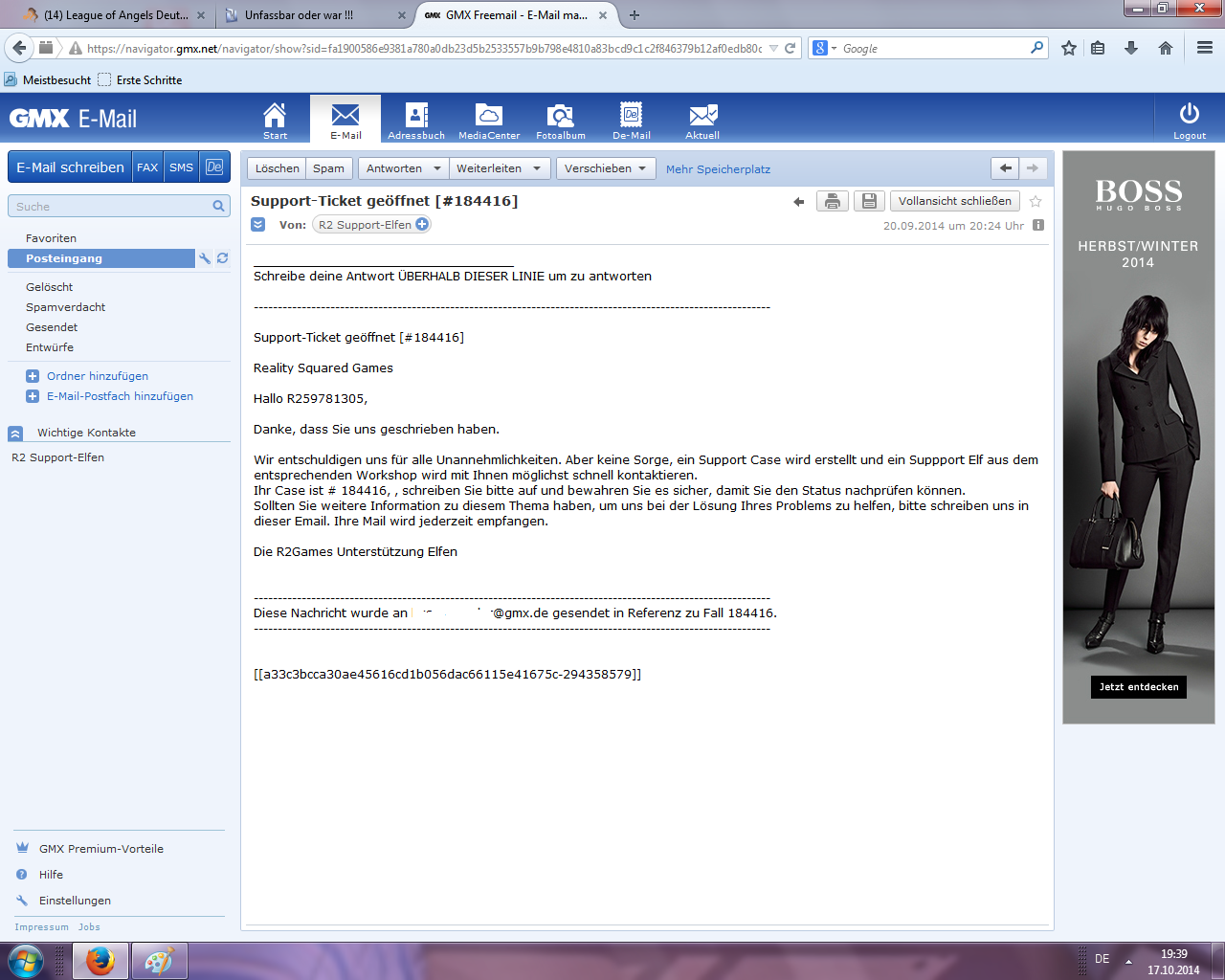Expand the Antworten dropdown arrow
This screenshot has height=980, width=1225.
(x=437, y=168)
